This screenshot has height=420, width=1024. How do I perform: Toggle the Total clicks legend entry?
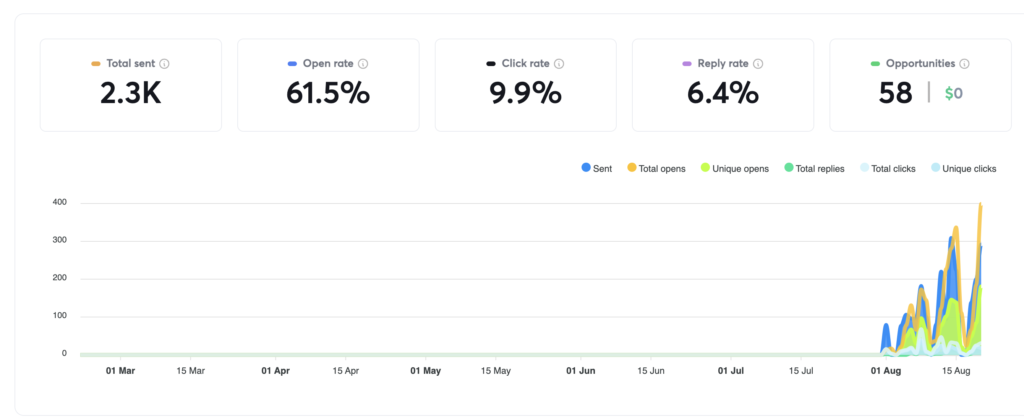pos(888,169)
